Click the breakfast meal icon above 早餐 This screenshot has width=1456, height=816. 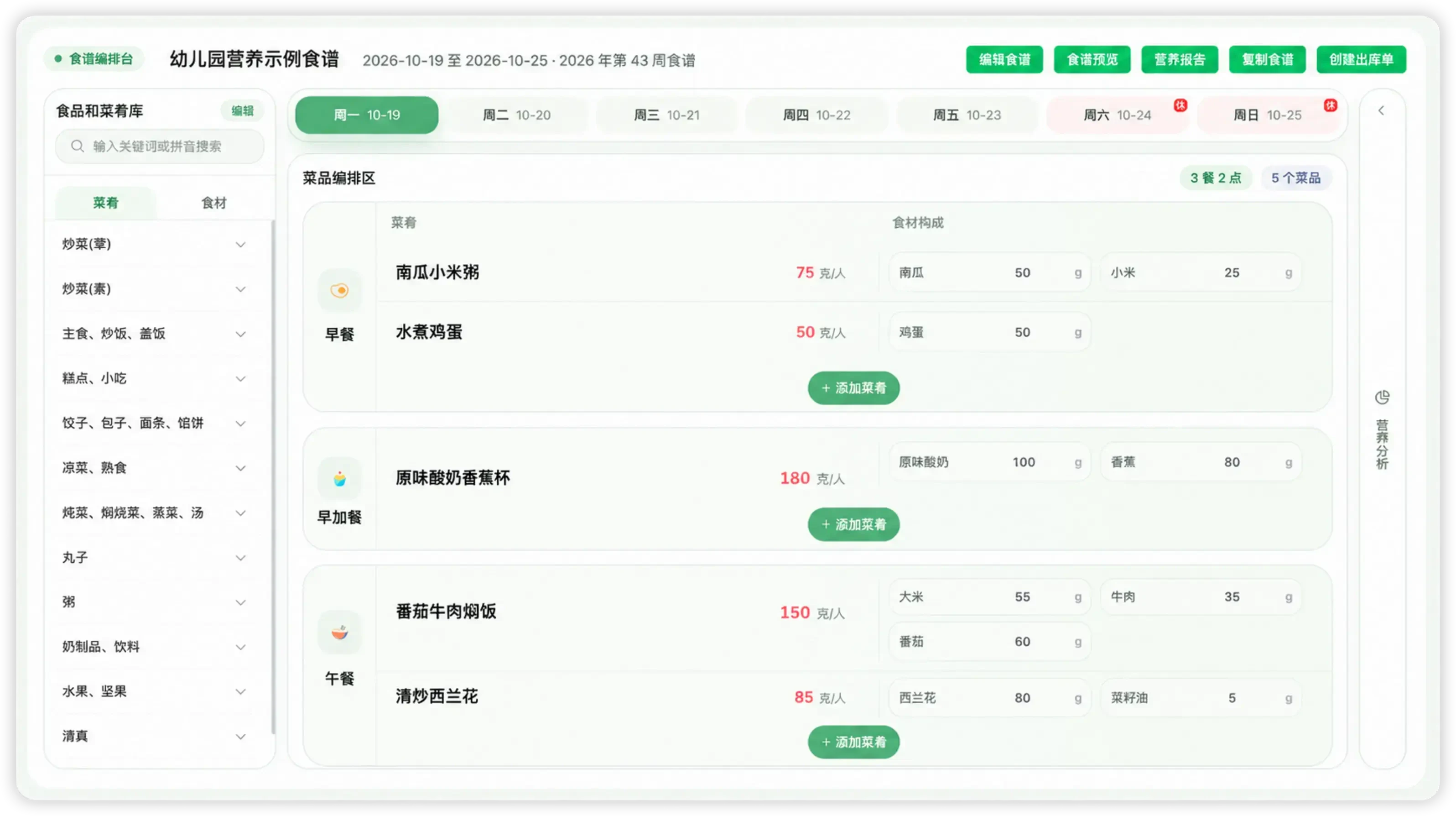pyautogui.click(x=339, y=290)
